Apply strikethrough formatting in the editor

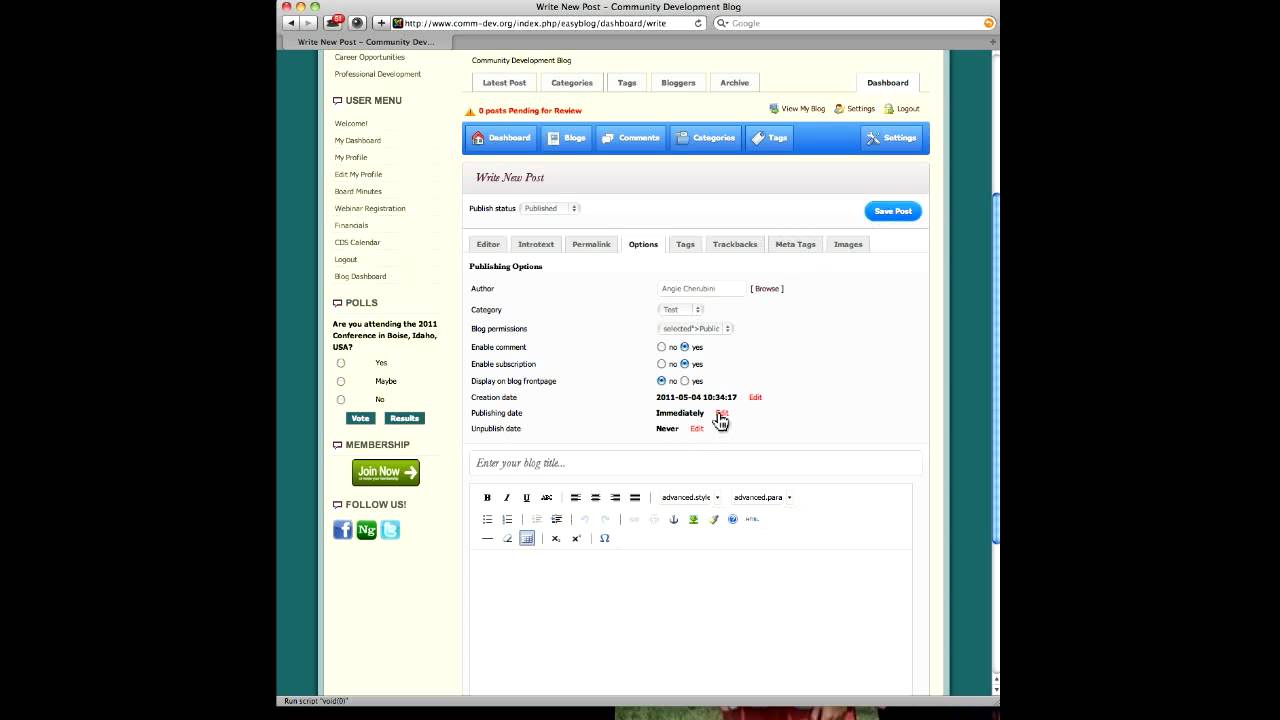(546, 497)
